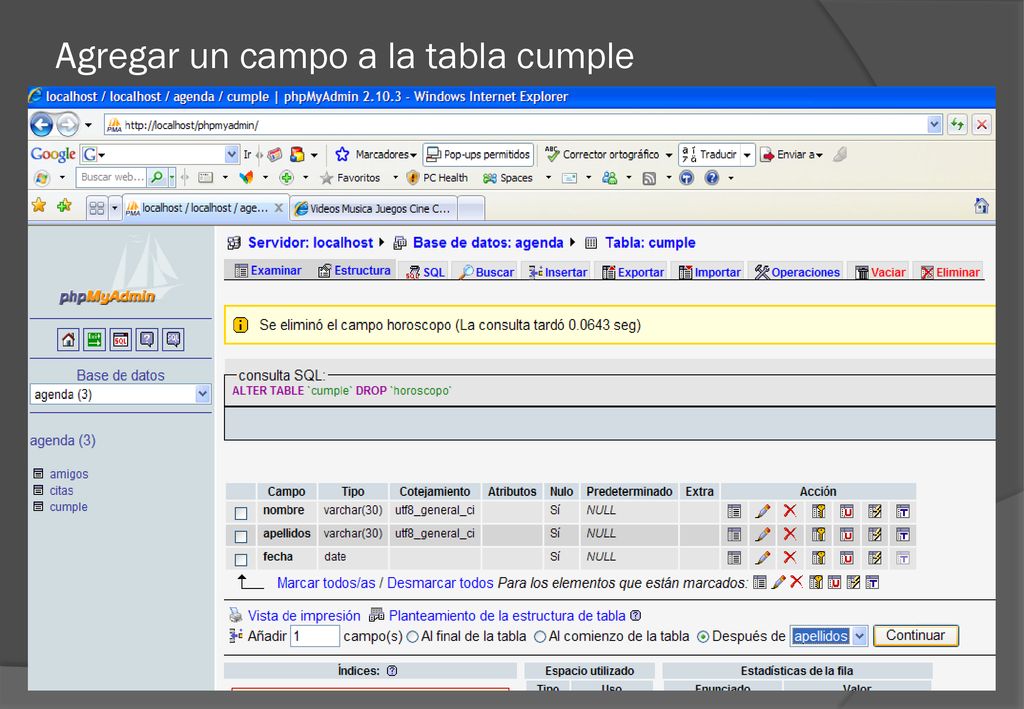
Task: Open the Operaciones tab
Action: coord(797,272)
